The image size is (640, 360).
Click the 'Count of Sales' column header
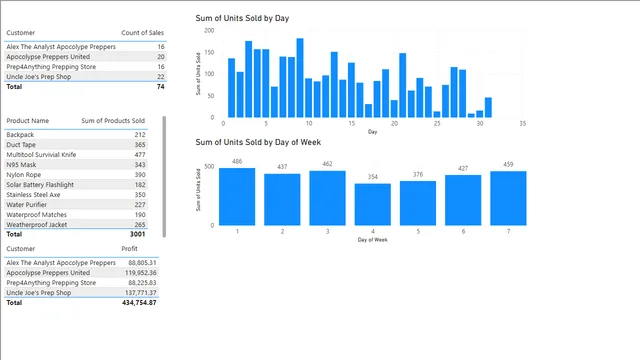tap(142, 33)
